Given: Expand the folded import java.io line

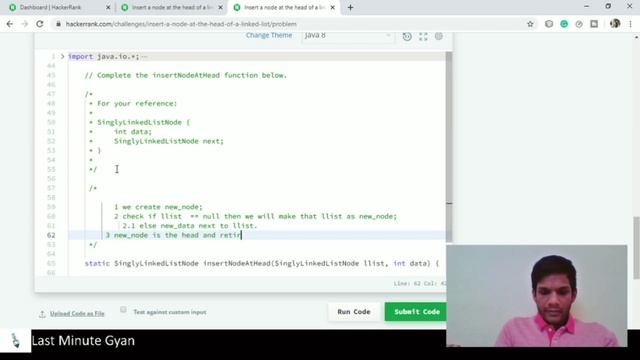Looking at the screenshot, I should [62, 56].
